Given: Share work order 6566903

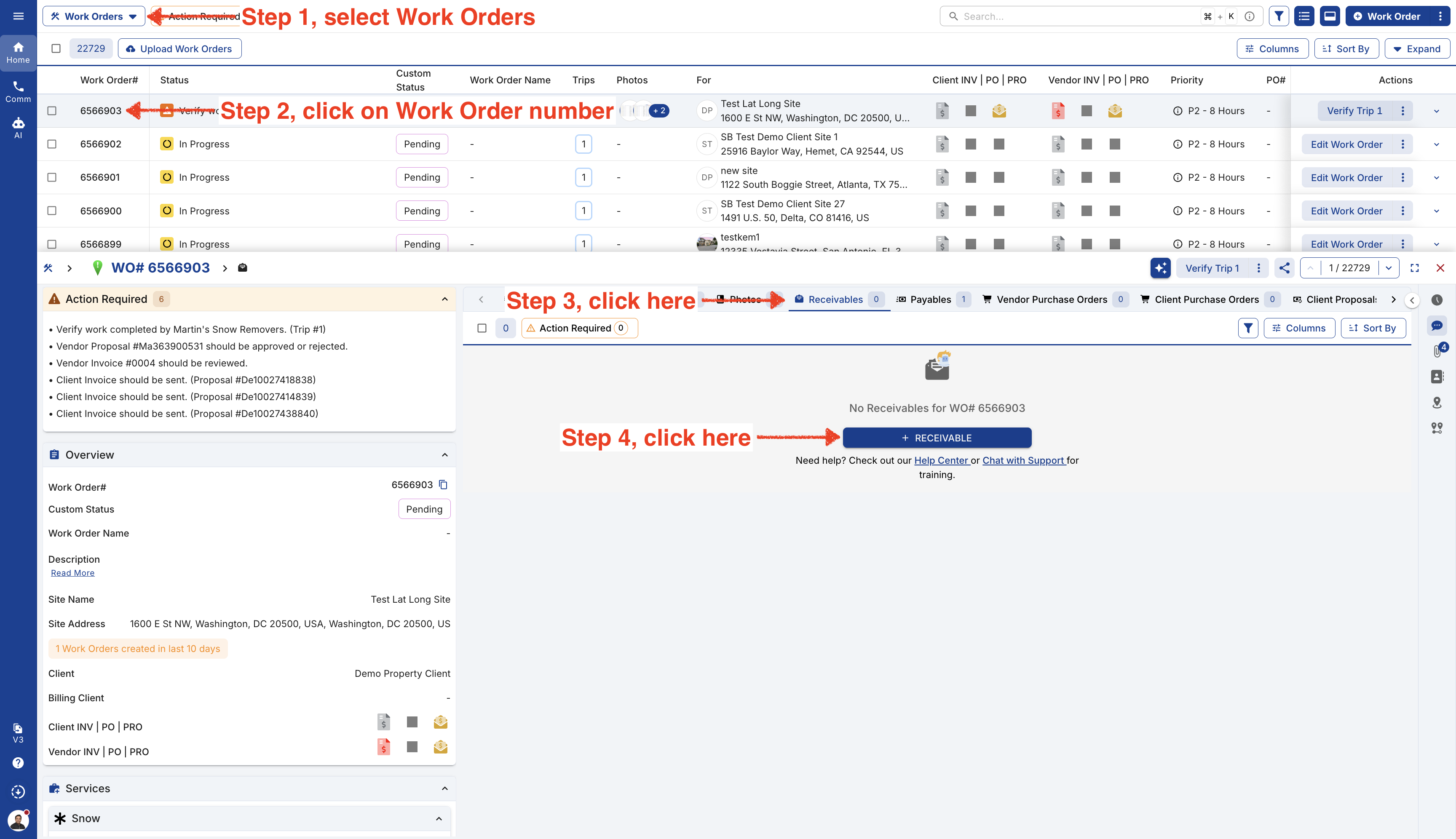Looking at the screenshot, I should click(1284, 268).
